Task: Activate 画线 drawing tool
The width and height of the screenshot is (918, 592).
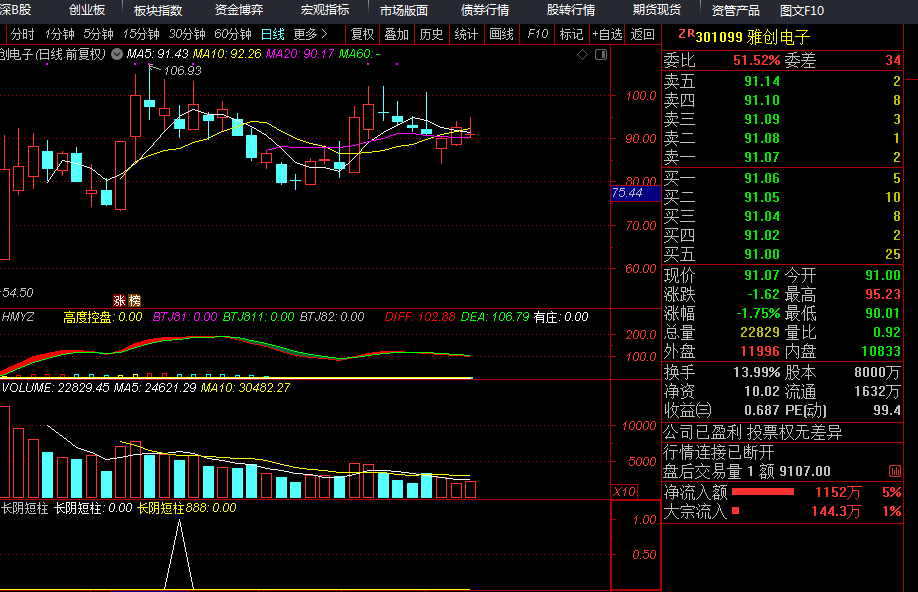Action: [x=501, y=35]
